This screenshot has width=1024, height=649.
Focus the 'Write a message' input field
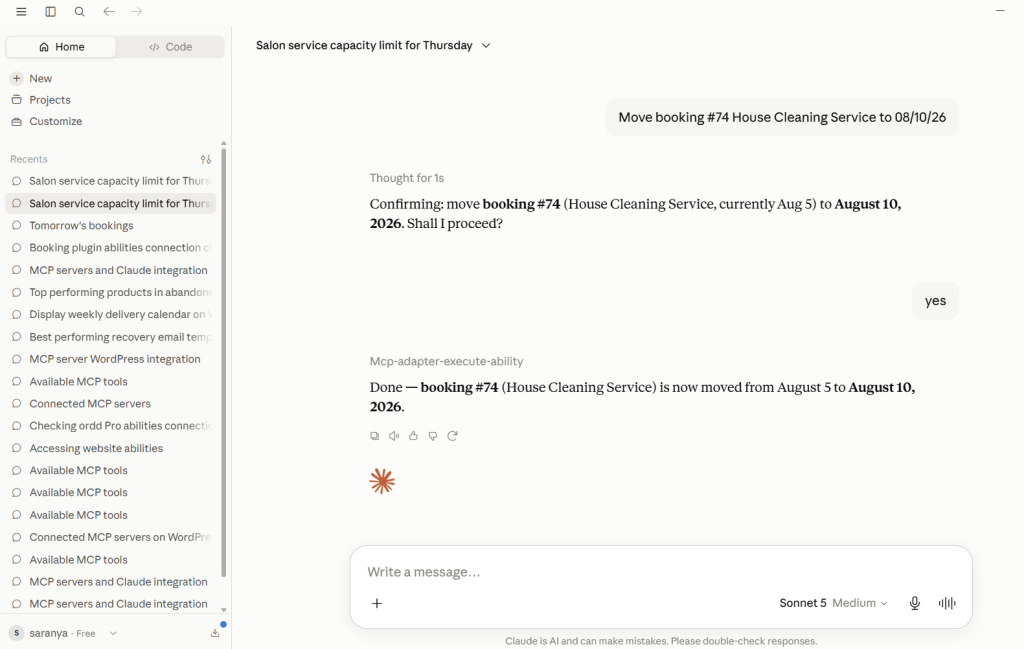tap(661, 572)
